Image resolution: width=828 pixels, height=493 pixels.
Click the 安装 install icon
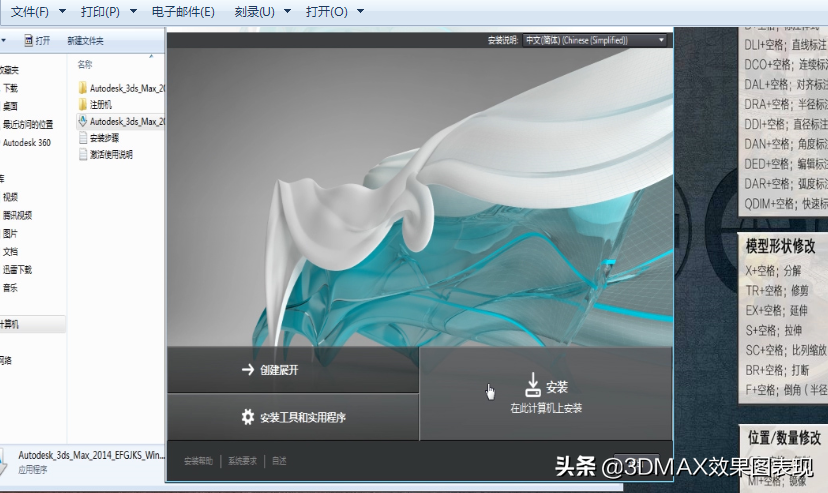click(533, 385)
